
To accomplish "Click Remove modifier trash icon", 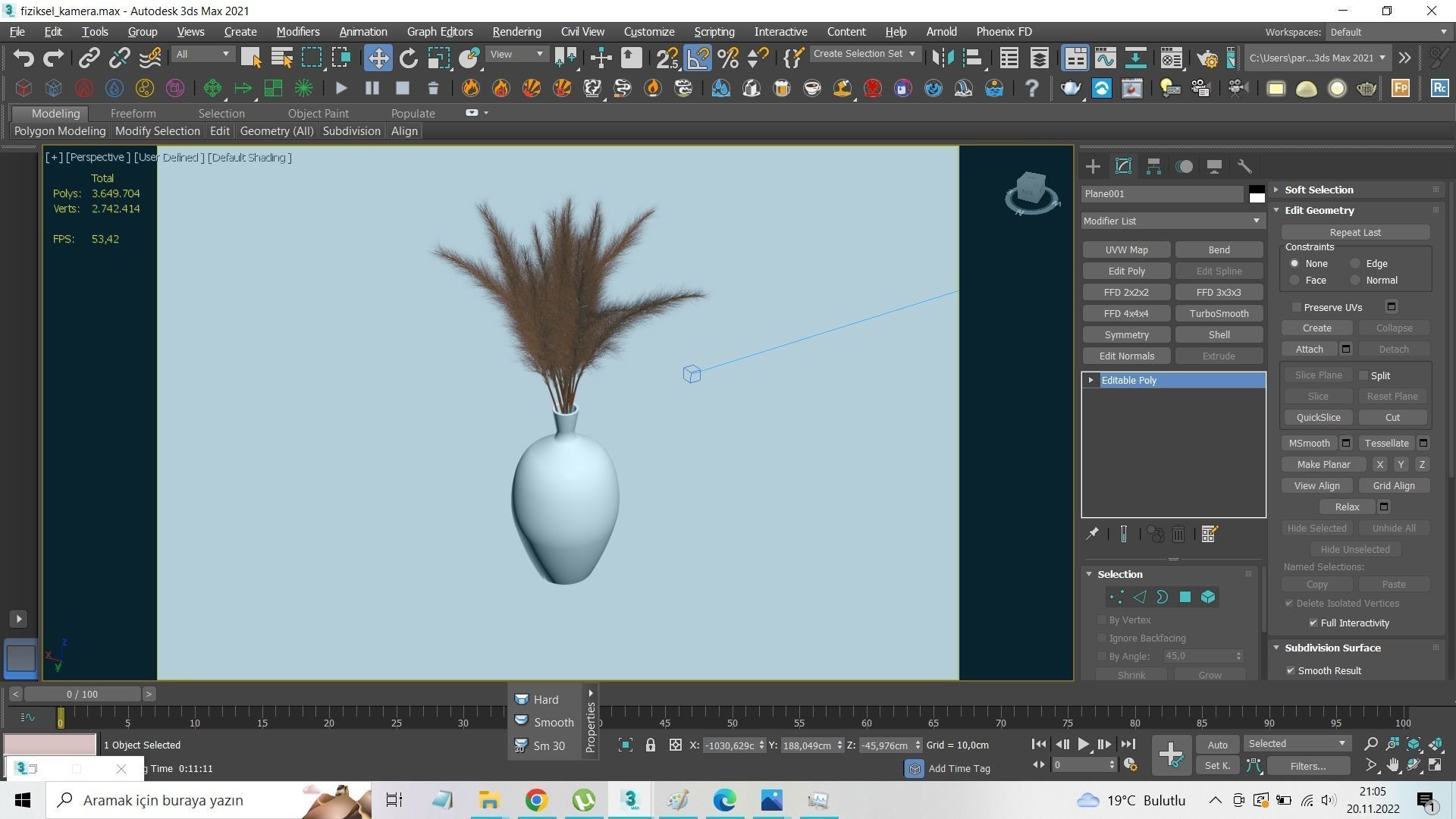I will coord(1178,535).
